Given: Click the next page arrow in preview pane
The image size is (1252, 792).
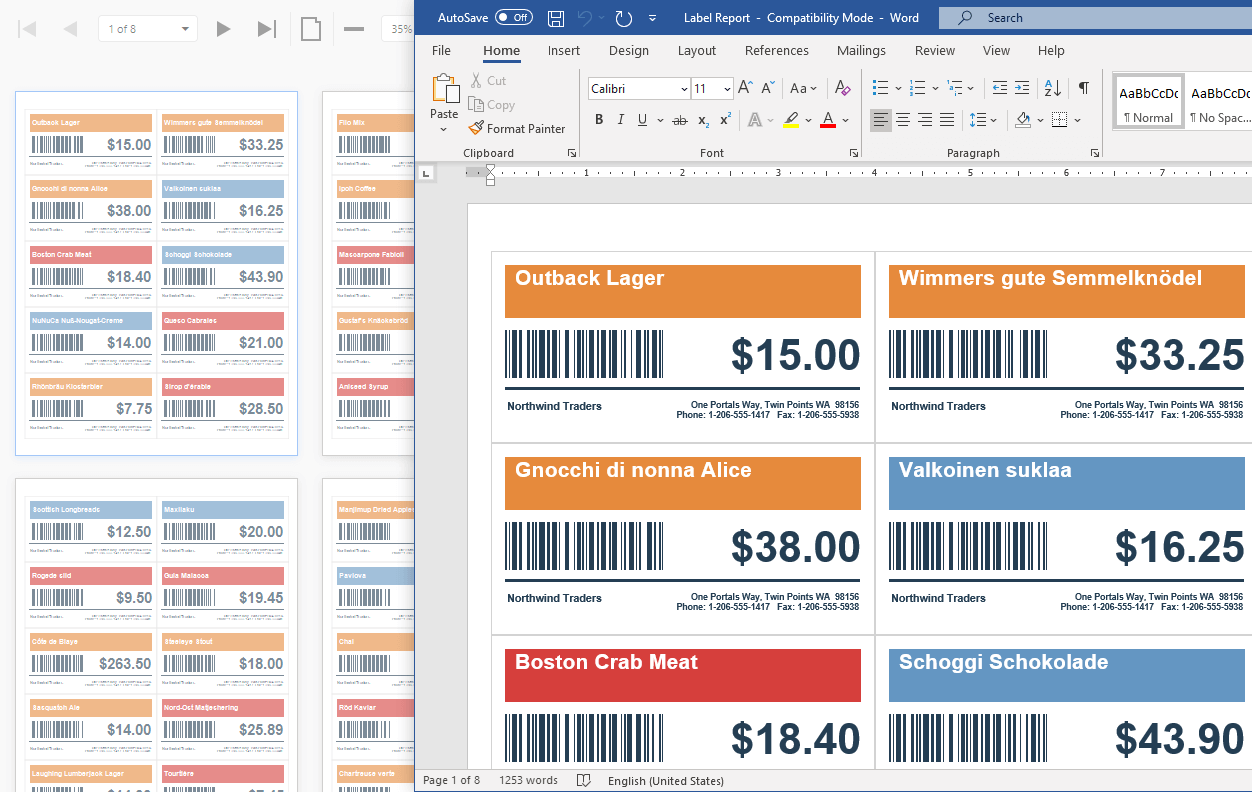Looking at the screenshot, I should [223, 29].
